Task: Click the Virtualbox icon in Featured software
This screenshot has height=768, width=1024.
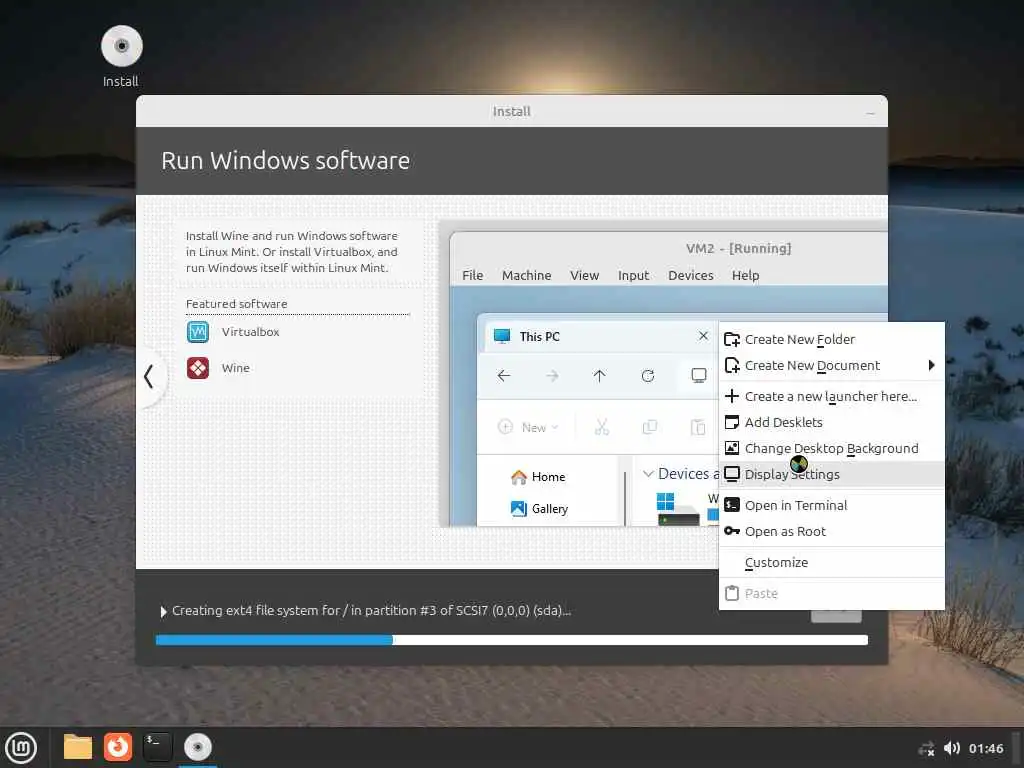Action: (x=198, y=332)
